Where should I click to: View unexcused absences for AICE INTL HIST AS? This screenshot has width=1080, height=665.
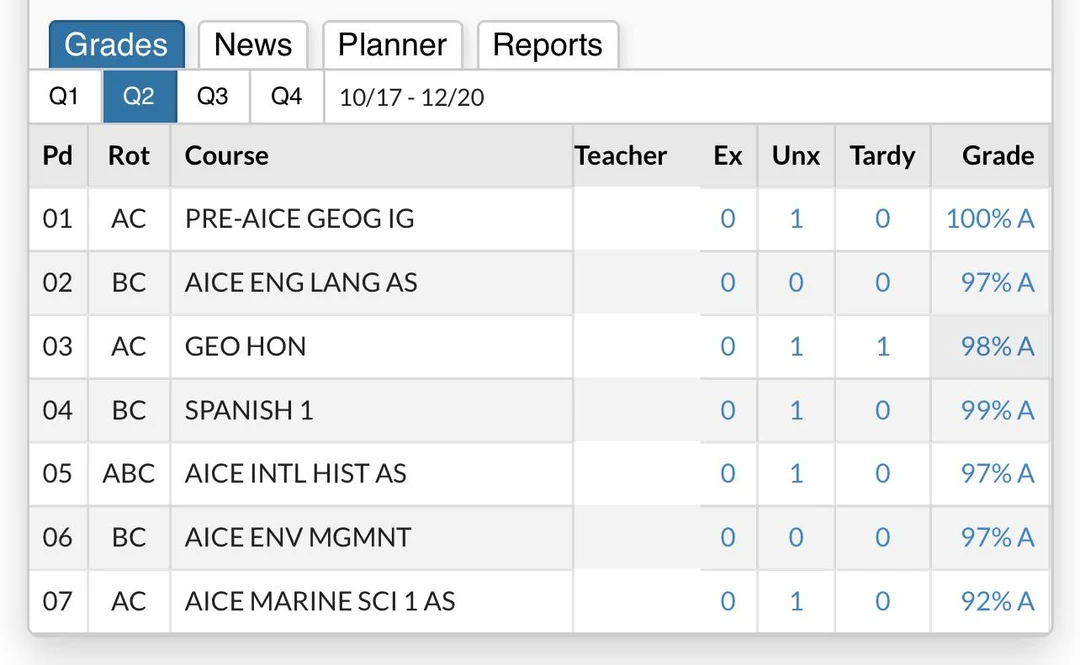(x=795, y=473)
